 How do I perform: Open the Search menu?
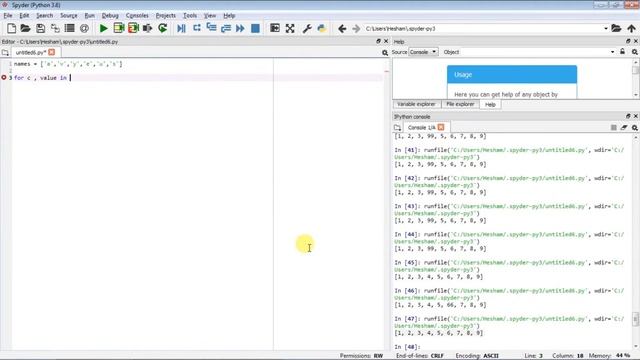point(44,16)
